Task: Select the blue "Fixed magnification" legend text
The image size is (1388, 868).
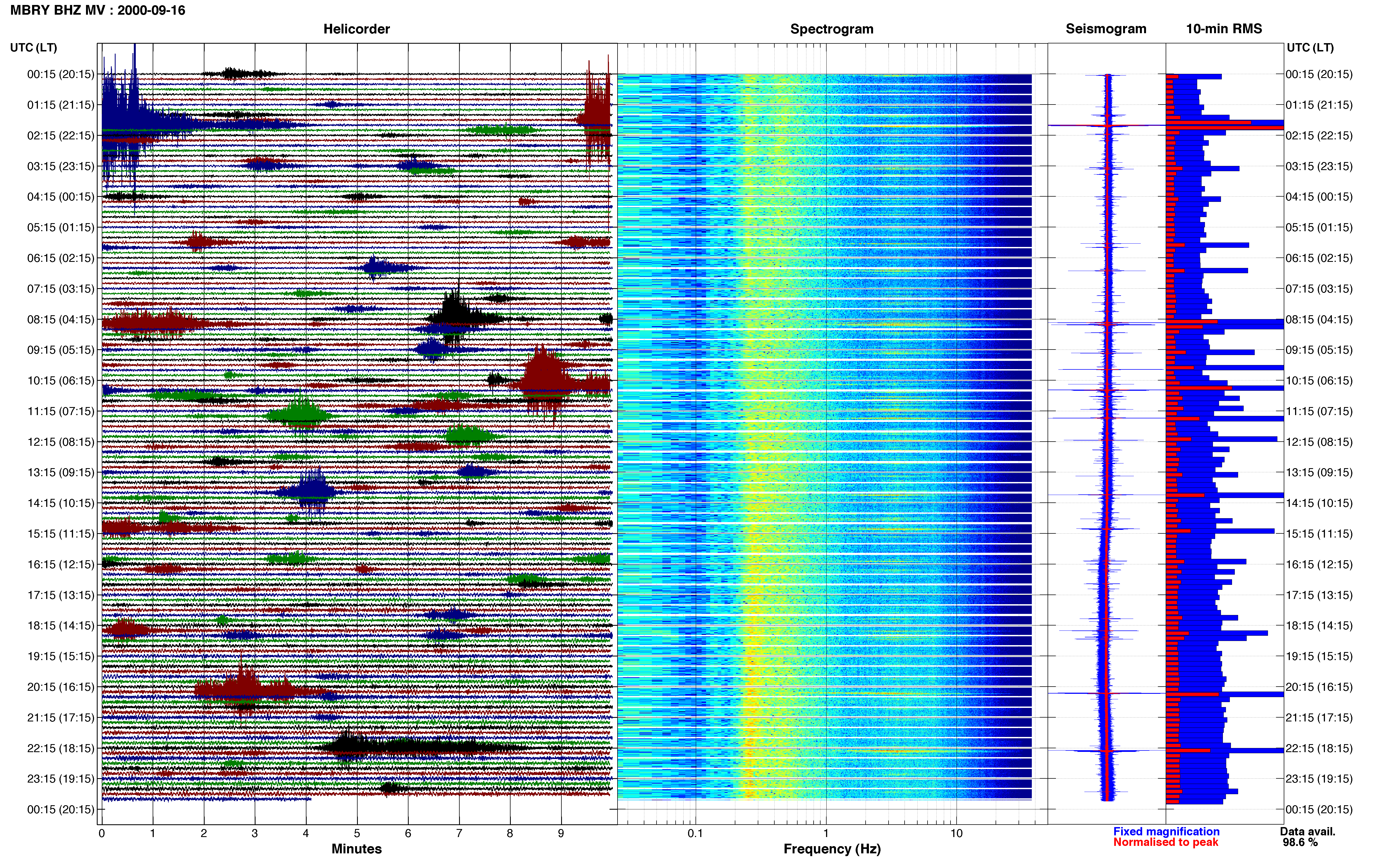Action: tap(1166, 831)
